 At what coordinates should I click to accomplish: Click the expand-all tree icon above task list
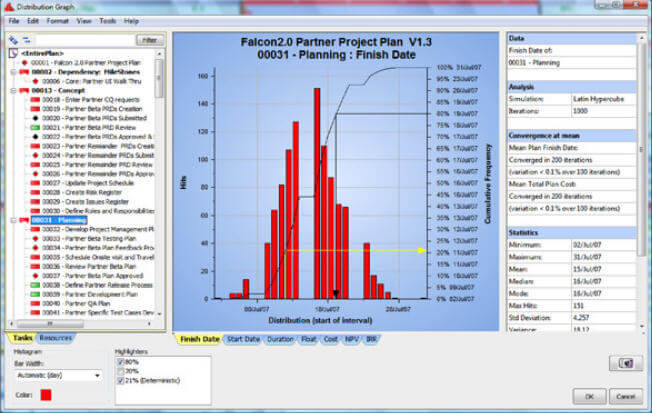(x=11, y=40)
